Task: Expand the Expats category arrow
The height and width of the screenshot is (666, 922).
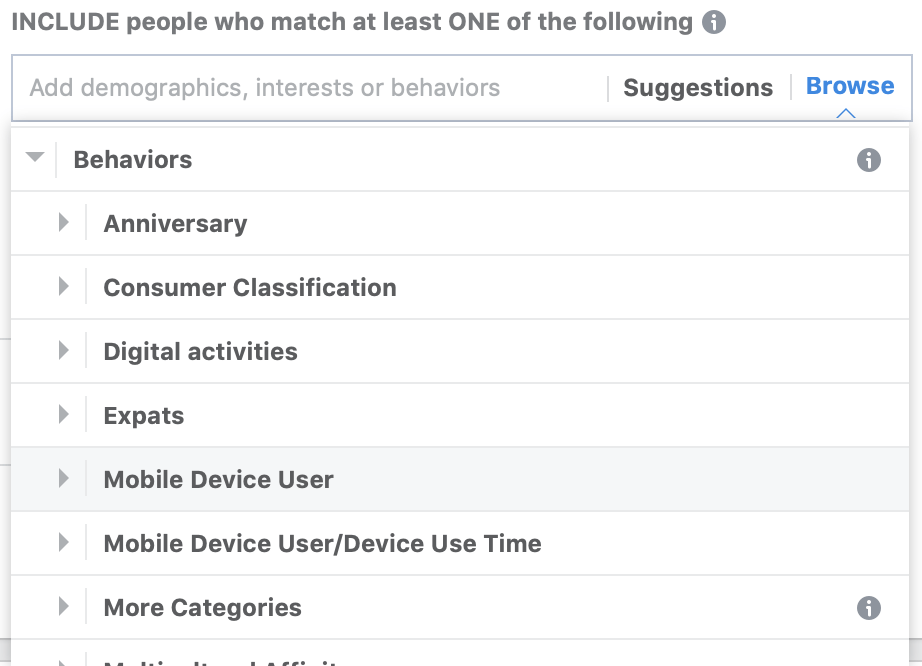Action: pos(64,414)
